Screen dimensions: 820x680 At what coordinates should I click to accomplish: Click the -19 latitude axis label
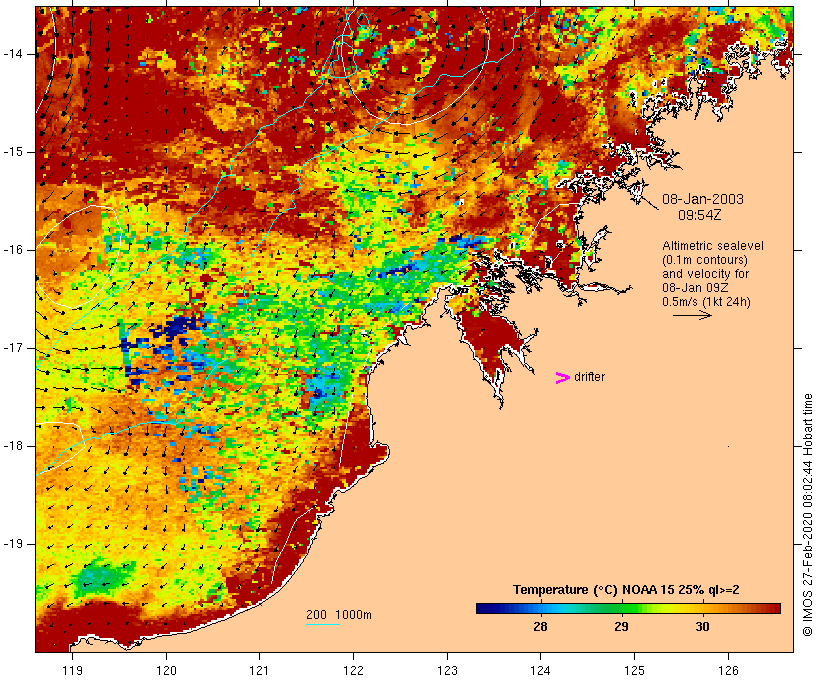coord(13,544)
